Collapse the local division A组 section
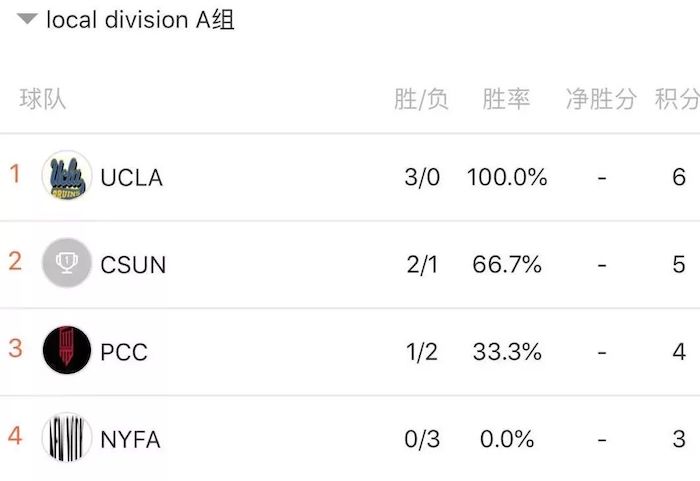 (x=27, y=19)
